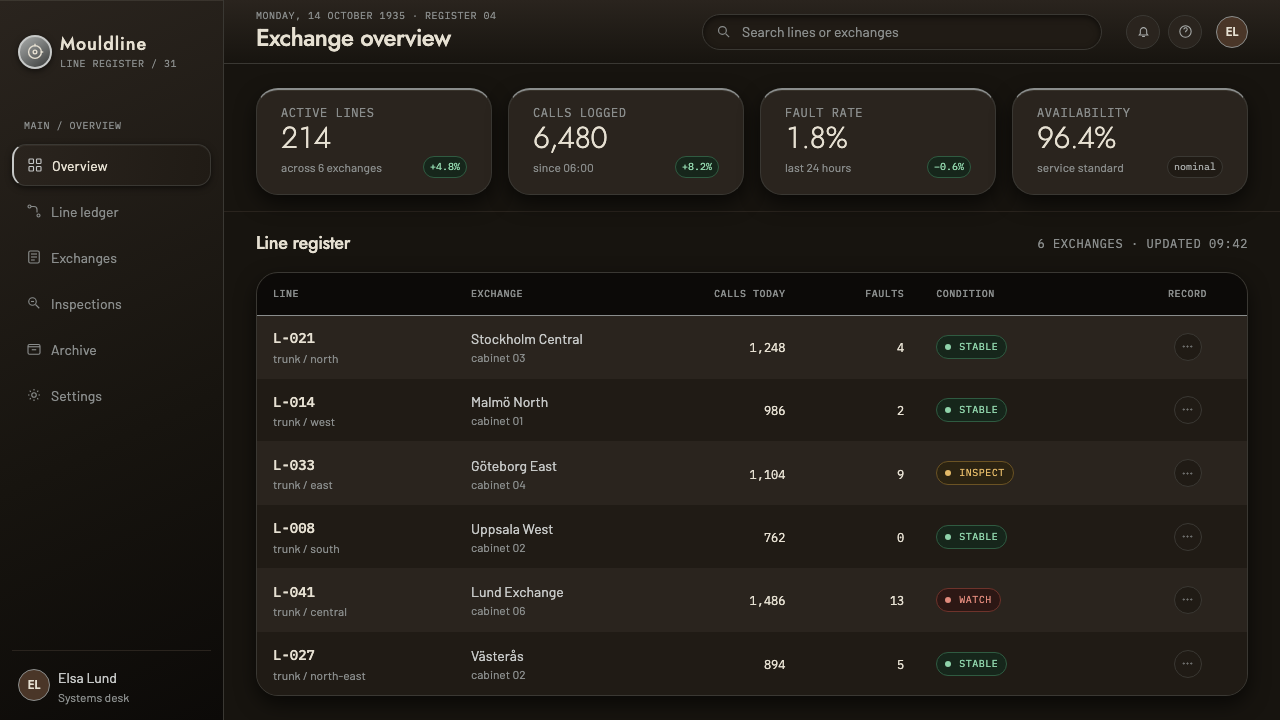
Task: Open the EL user avatar in header
Action: 1231,32
